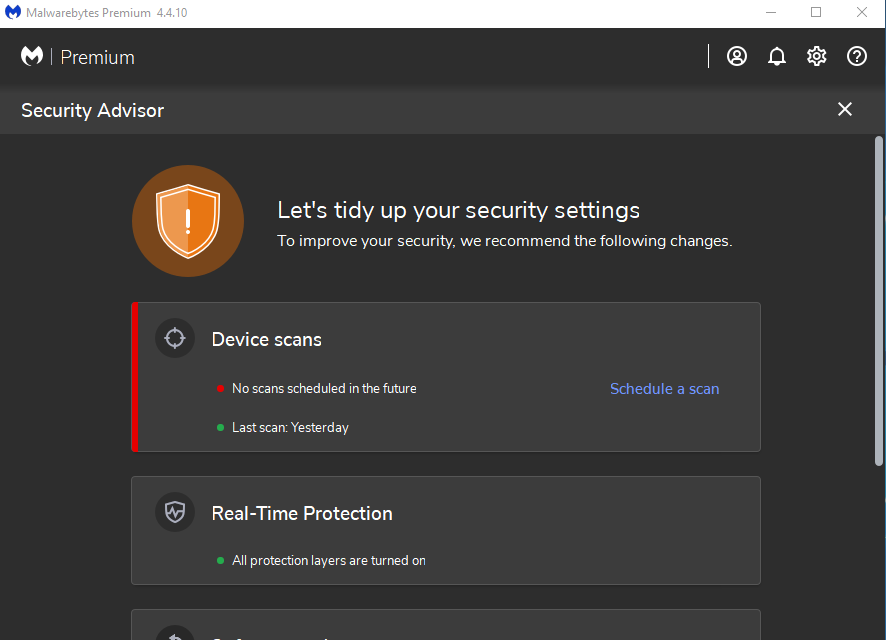Select the Device scans card heading

click(x=267, y=339)
